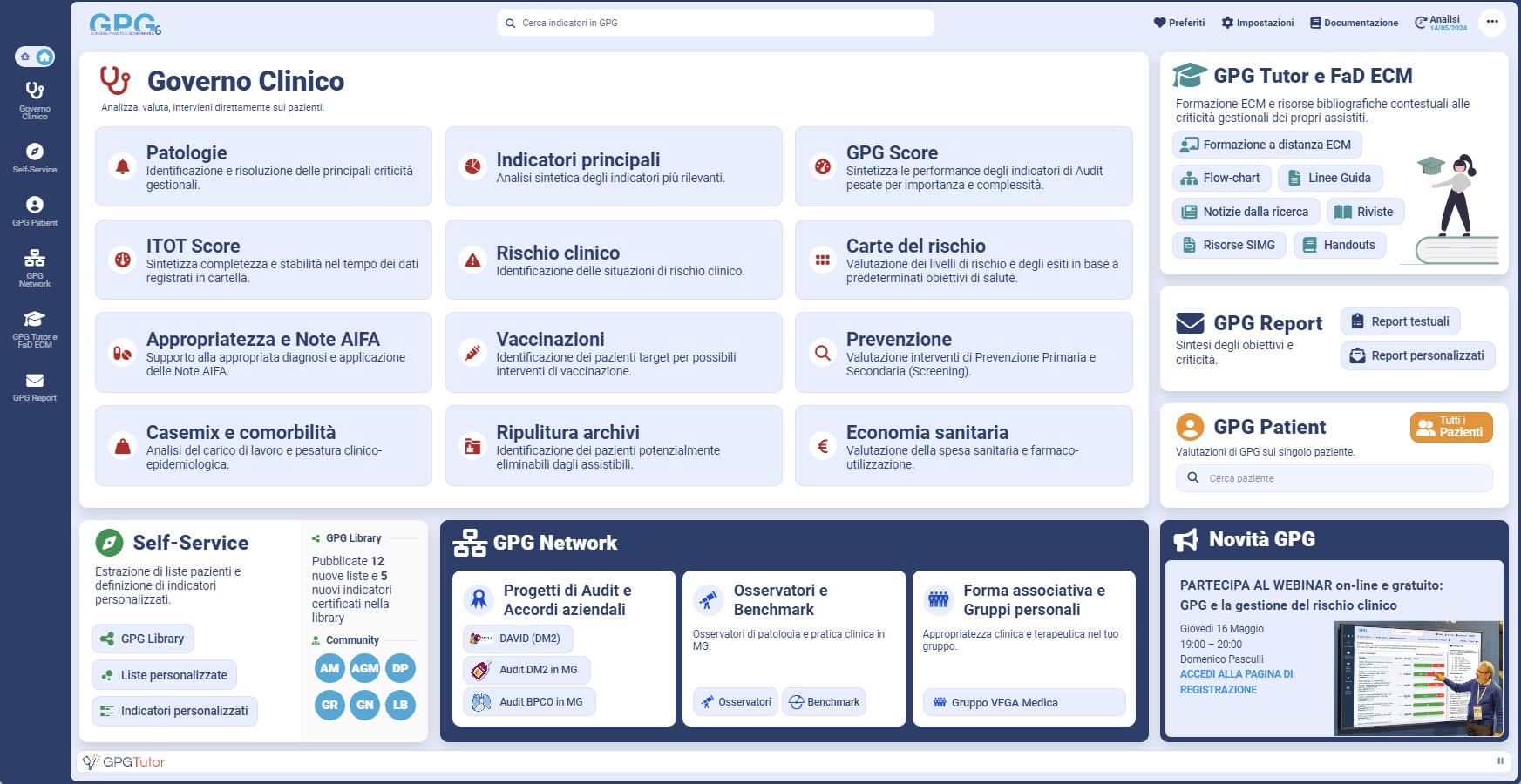This screenshot has width=1521, height=784.
Task: Open Impostazioni in the top menu
Action: point(1257,23)
